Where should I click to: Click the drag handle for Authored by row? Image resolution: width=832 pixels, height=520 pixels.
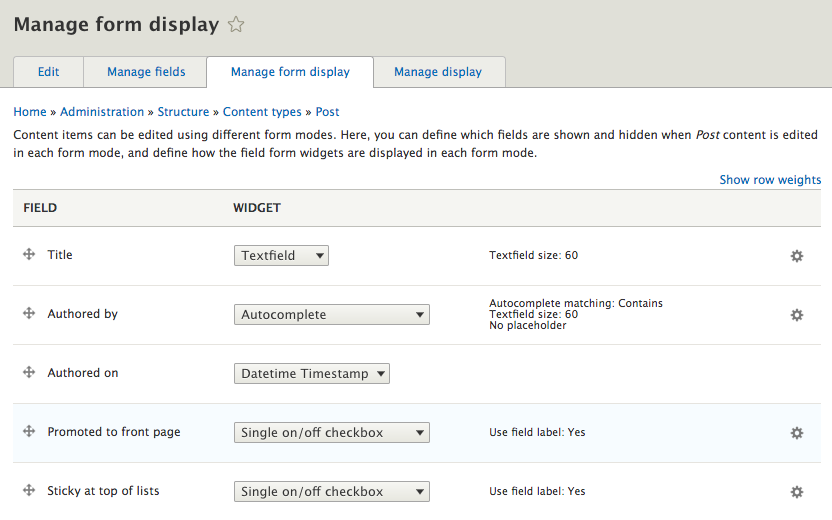click(29, 314)
